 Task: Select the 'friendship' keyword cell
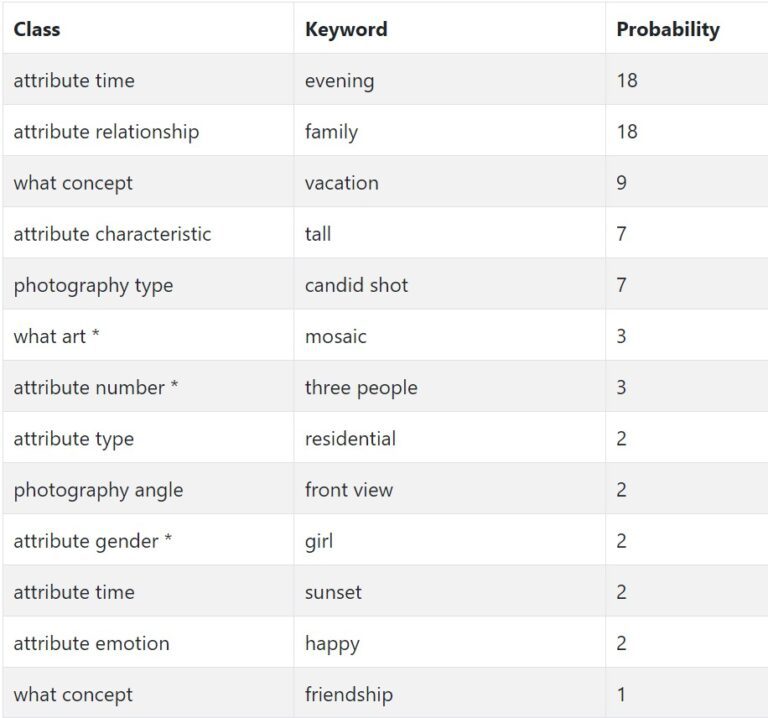tap(449, 694)
